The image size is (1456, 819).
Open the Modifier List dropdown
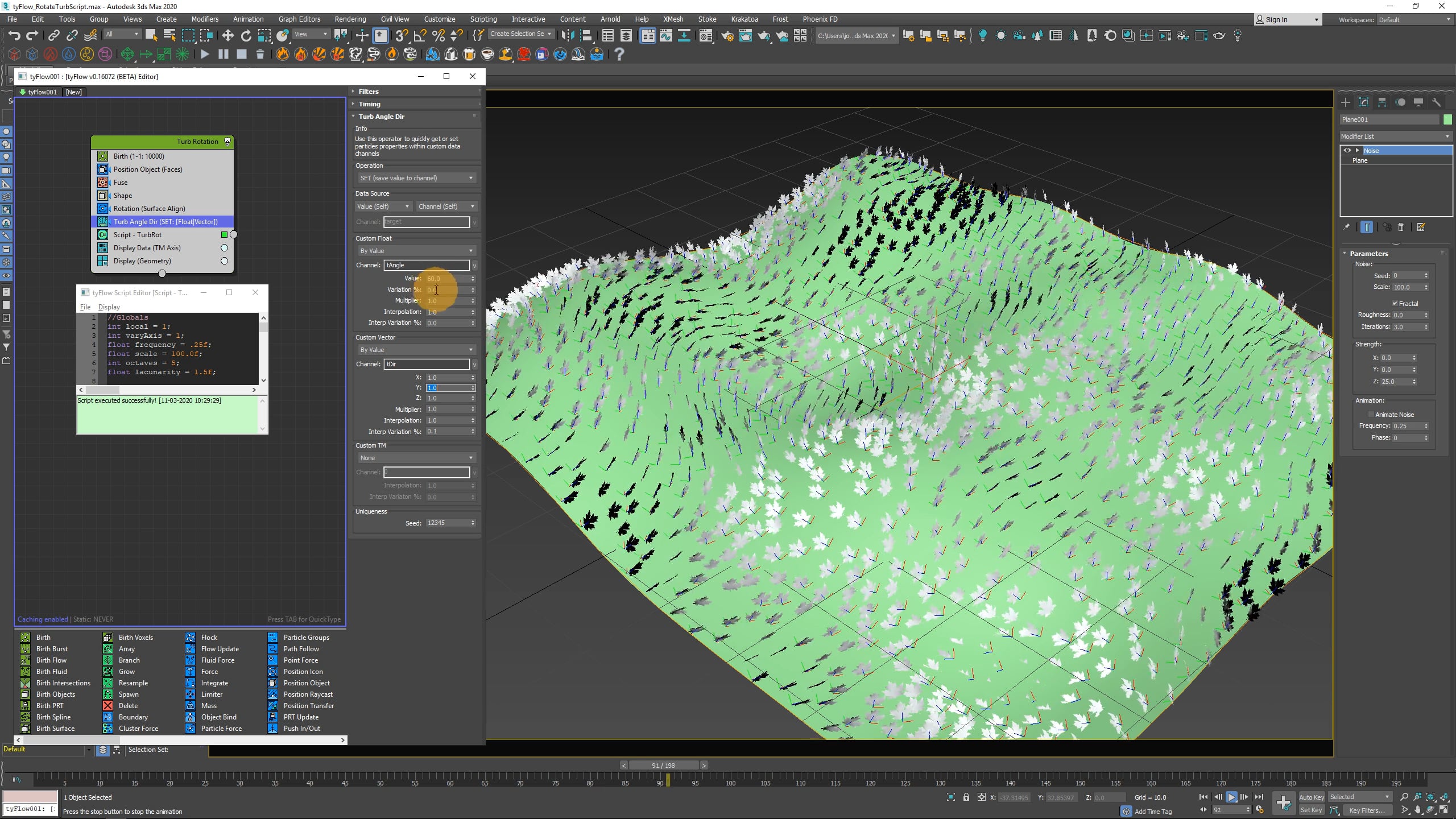[1447, 136]
